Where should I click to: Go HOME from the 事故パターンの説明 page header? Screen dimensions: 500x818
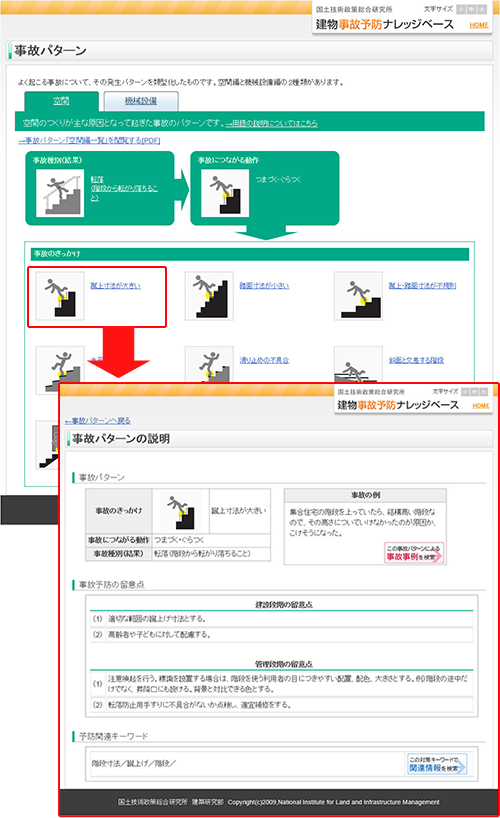tap(481, 406)
